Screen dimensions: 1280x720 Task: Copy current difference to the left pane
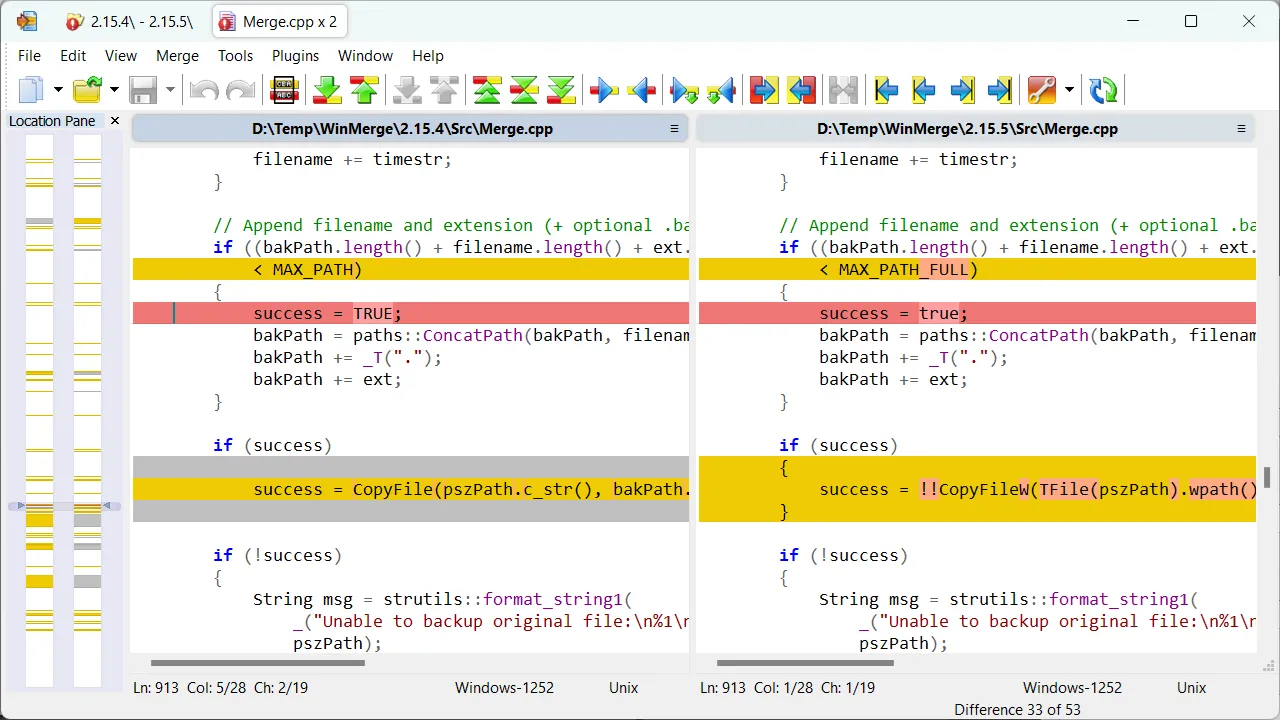[x=641, y=91]
